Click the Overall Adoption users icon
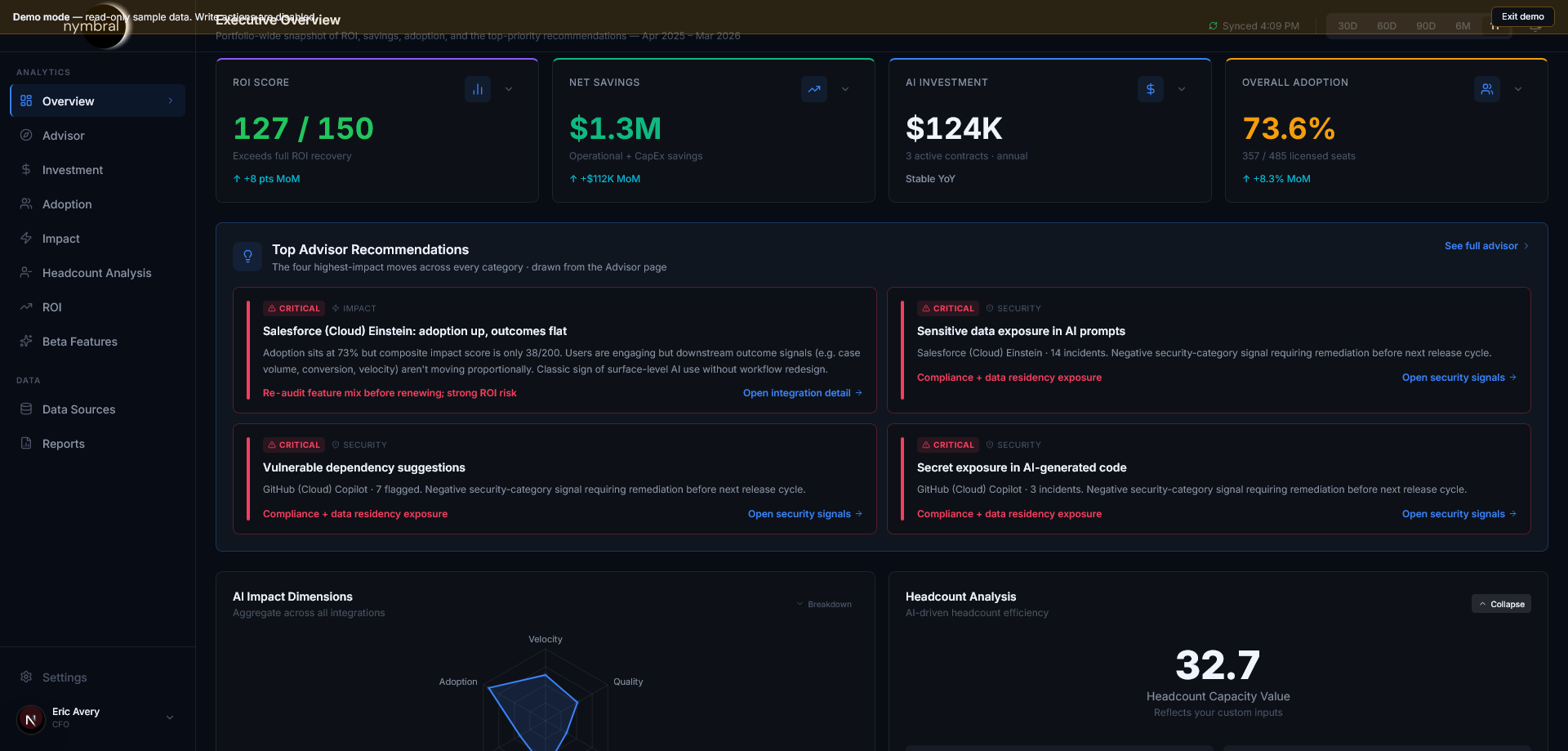Screen dimensions: 1568x751 (x=1487, y=89)
